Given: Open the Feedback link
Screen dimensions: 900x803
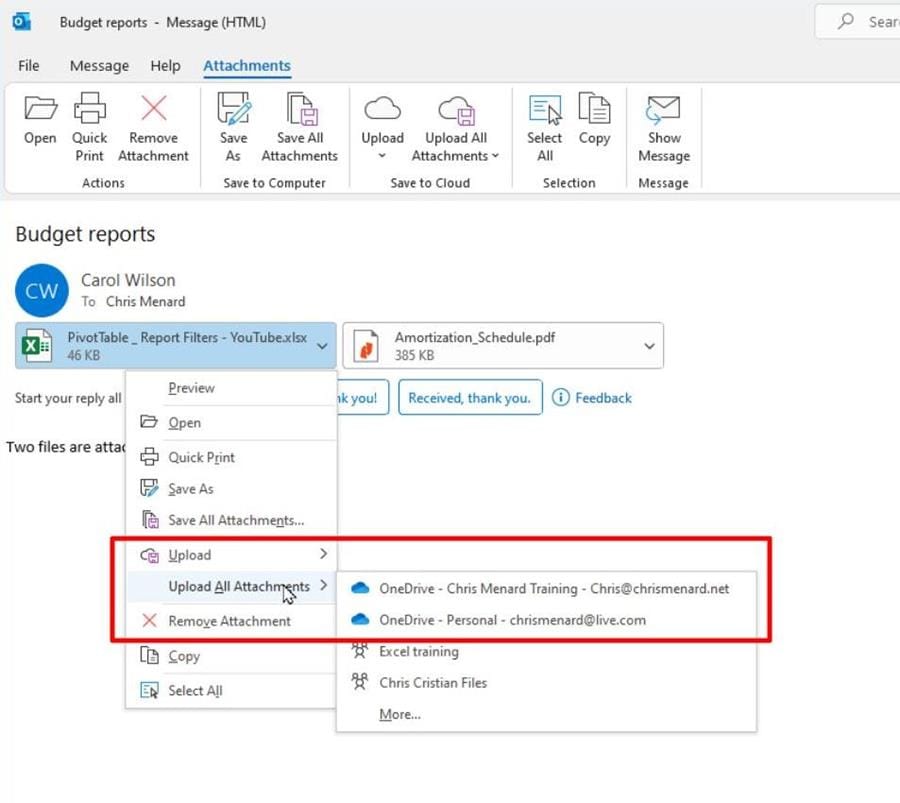Looking at the screenshot, I should (x=592, y=397).
